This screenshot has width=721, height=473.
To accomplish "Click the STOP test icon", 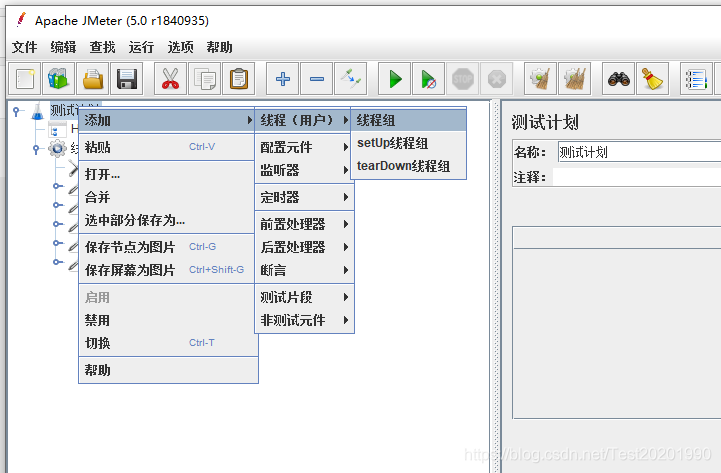I will (x=463, y=79).
